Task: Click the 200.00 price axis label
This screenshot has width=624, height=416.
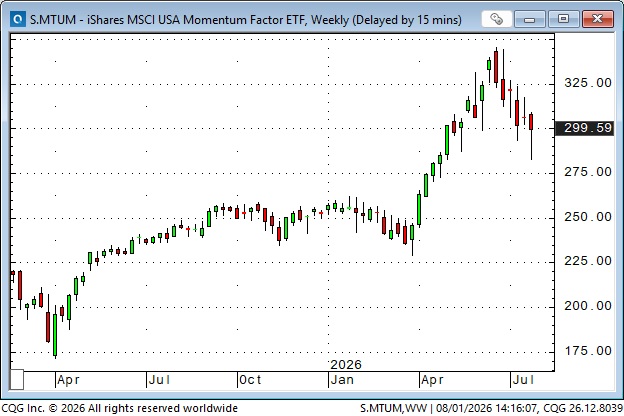Action: click(x=588, y=306)
